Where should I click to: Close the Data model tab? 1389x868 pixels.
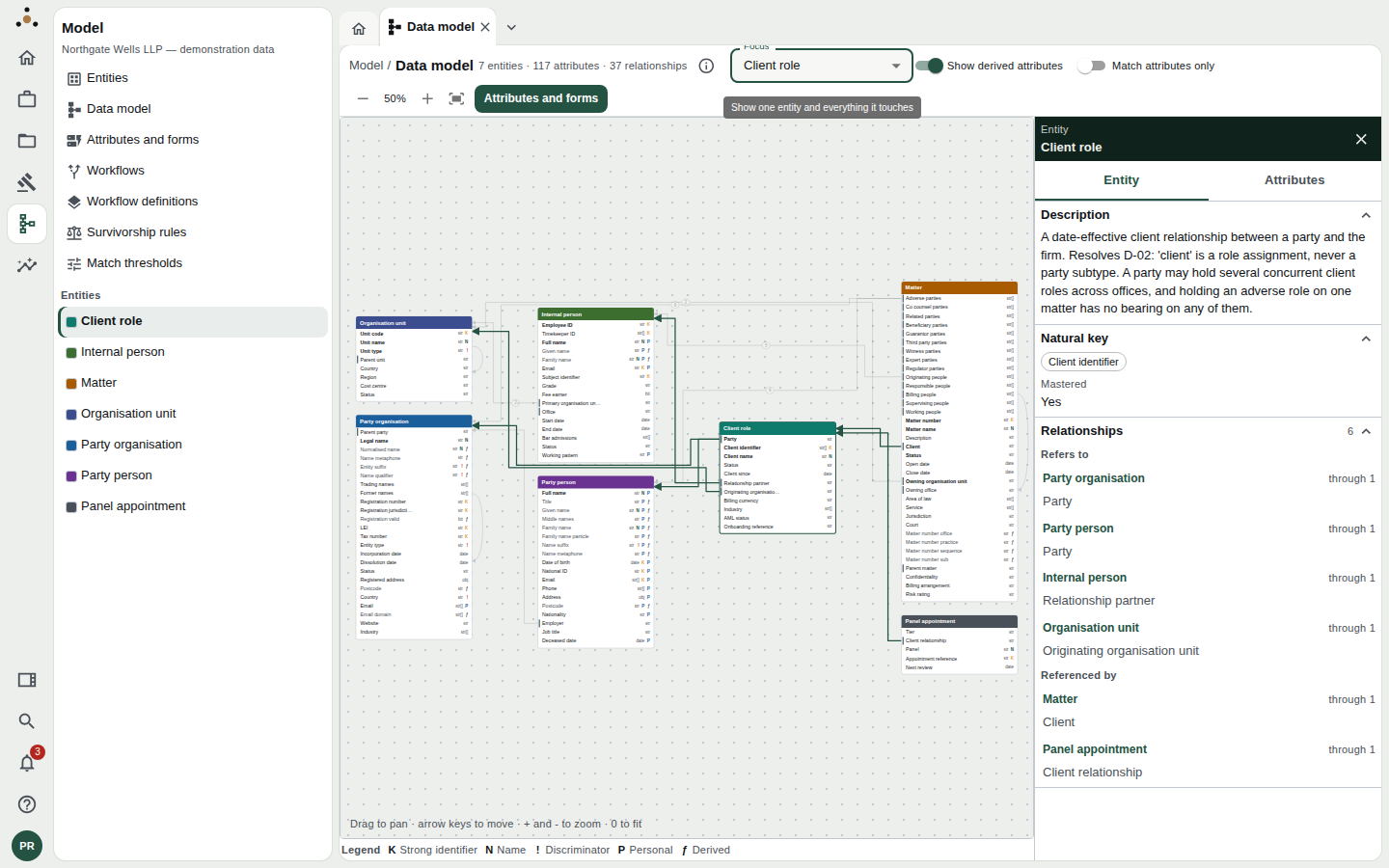[485, 27]
